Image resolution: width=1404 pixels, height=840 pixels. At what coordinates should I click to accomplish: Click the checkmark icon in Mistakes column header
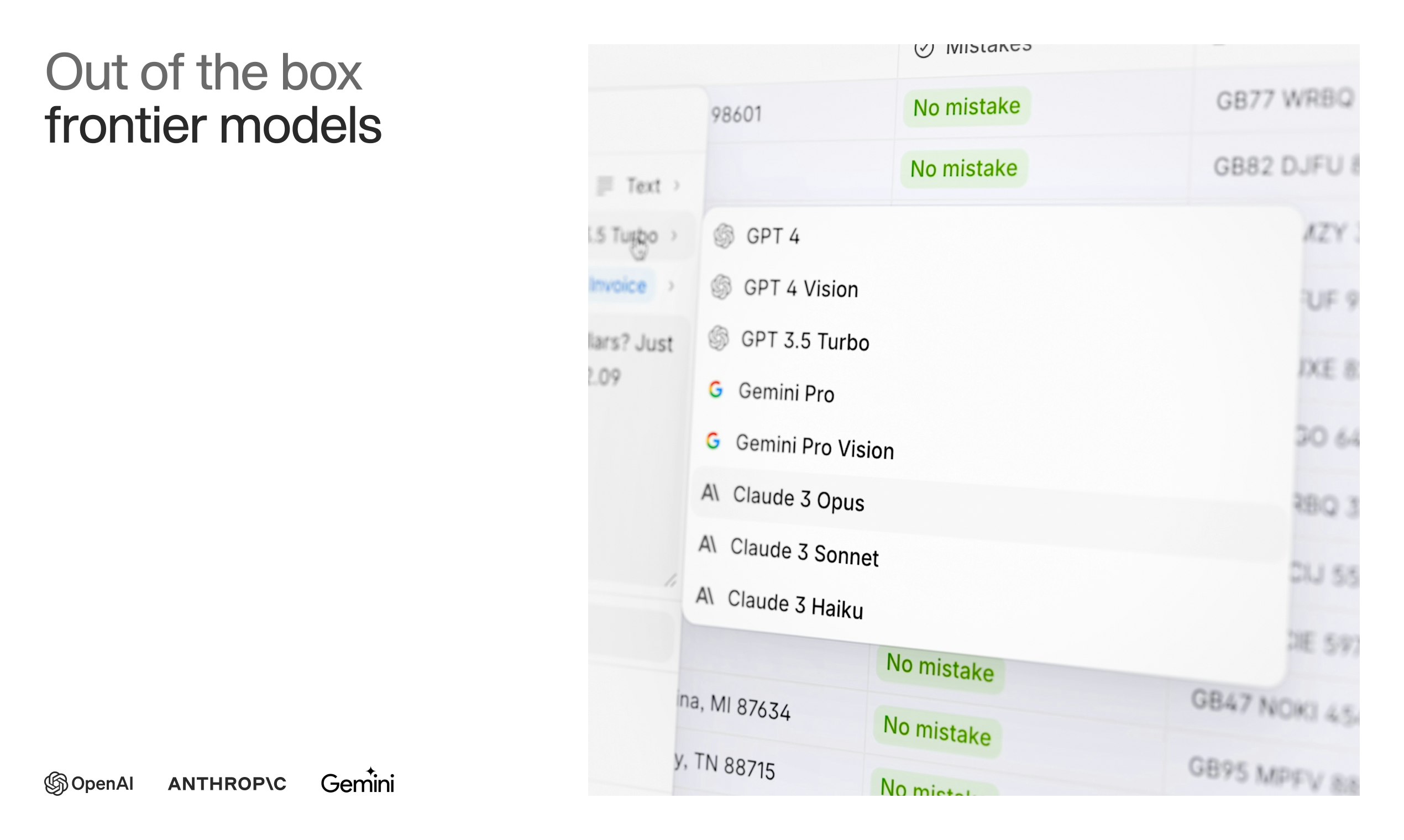pos(924,50)
